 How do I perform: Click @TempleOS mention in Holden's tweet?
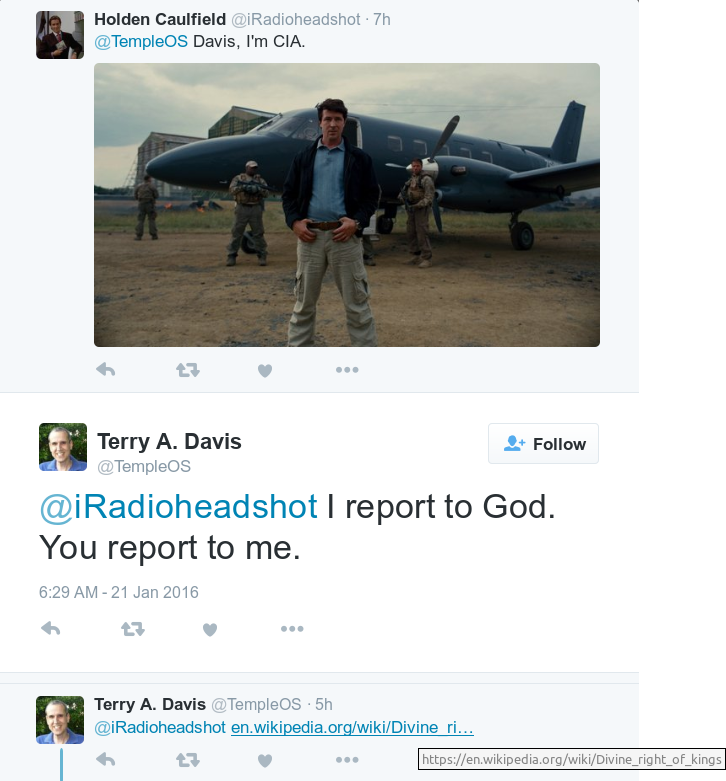pyautogui.click(x=140, y=41)
